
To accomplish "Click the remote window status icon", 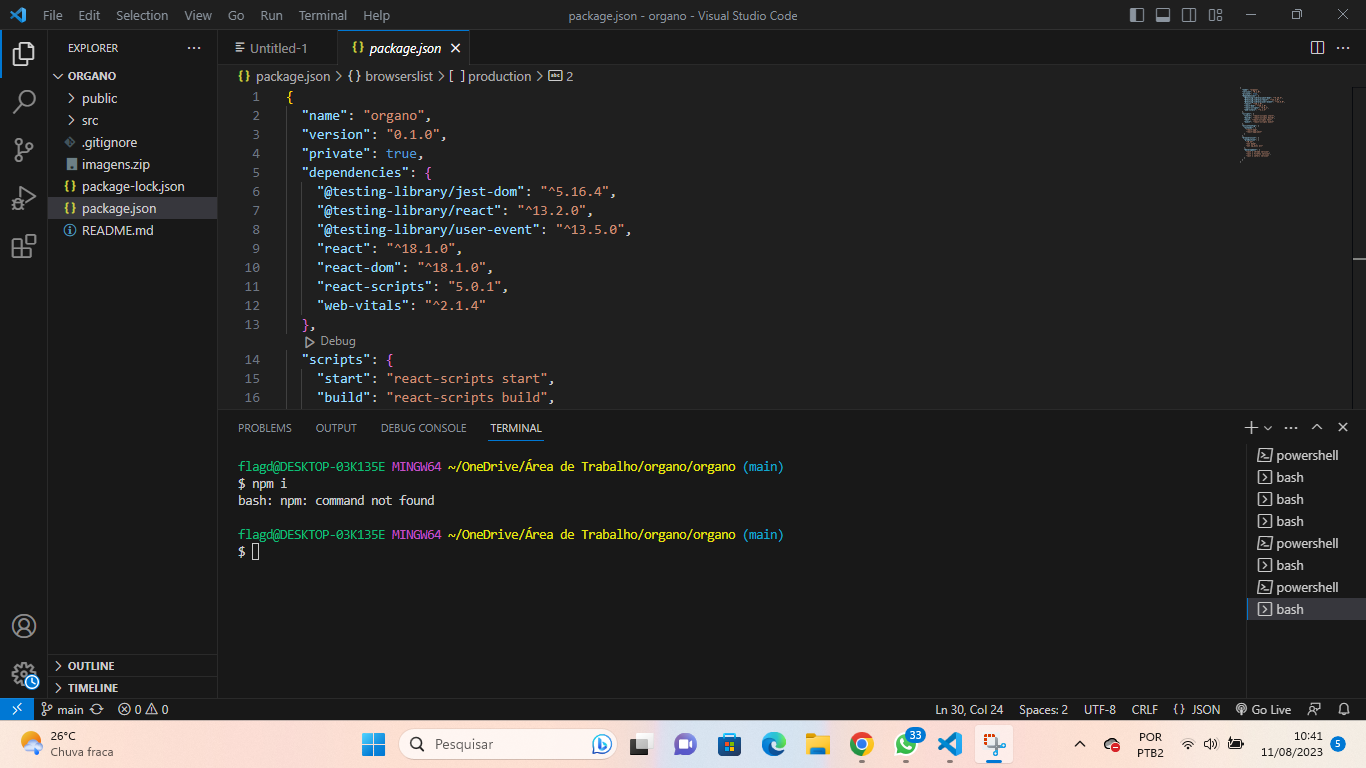I will (16, 709).
